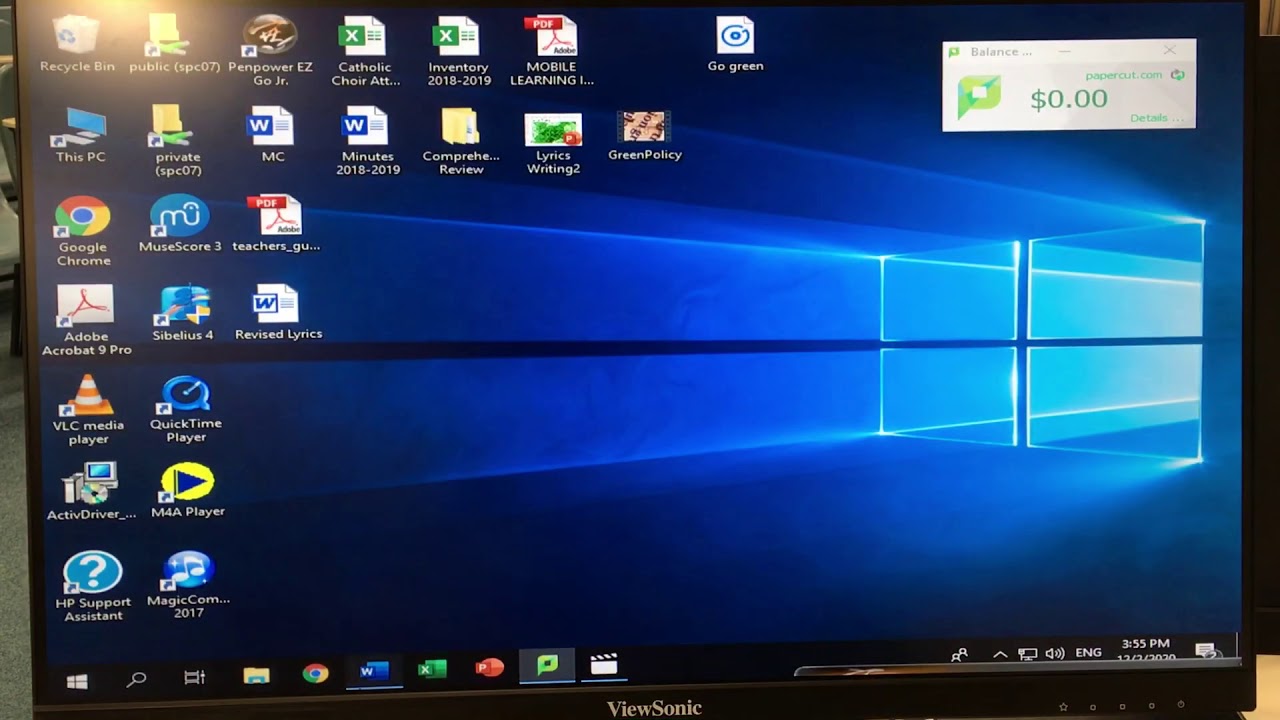Open the Recycle Bin desktop icon

pos(77,44)
